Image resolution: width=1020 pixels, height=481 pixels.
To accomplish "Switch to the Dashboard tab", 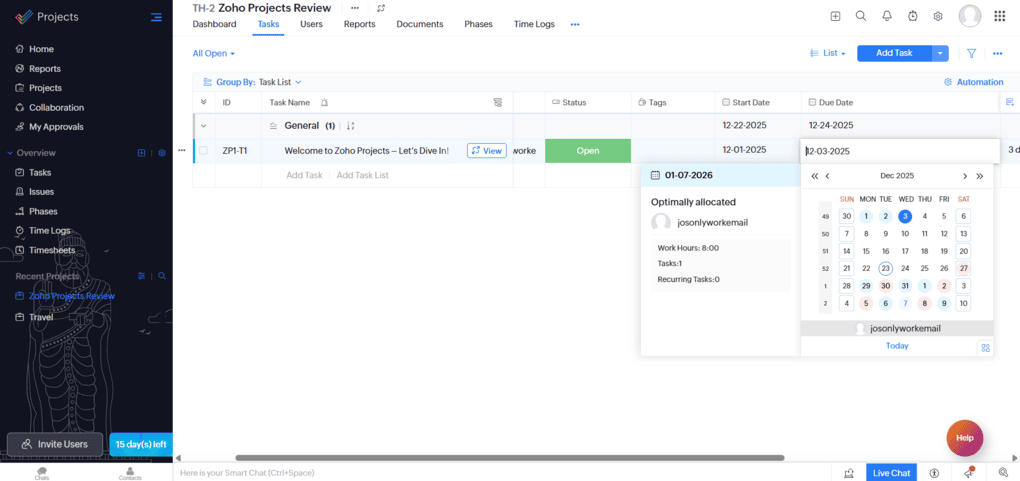I will click(x=215, y=24).
